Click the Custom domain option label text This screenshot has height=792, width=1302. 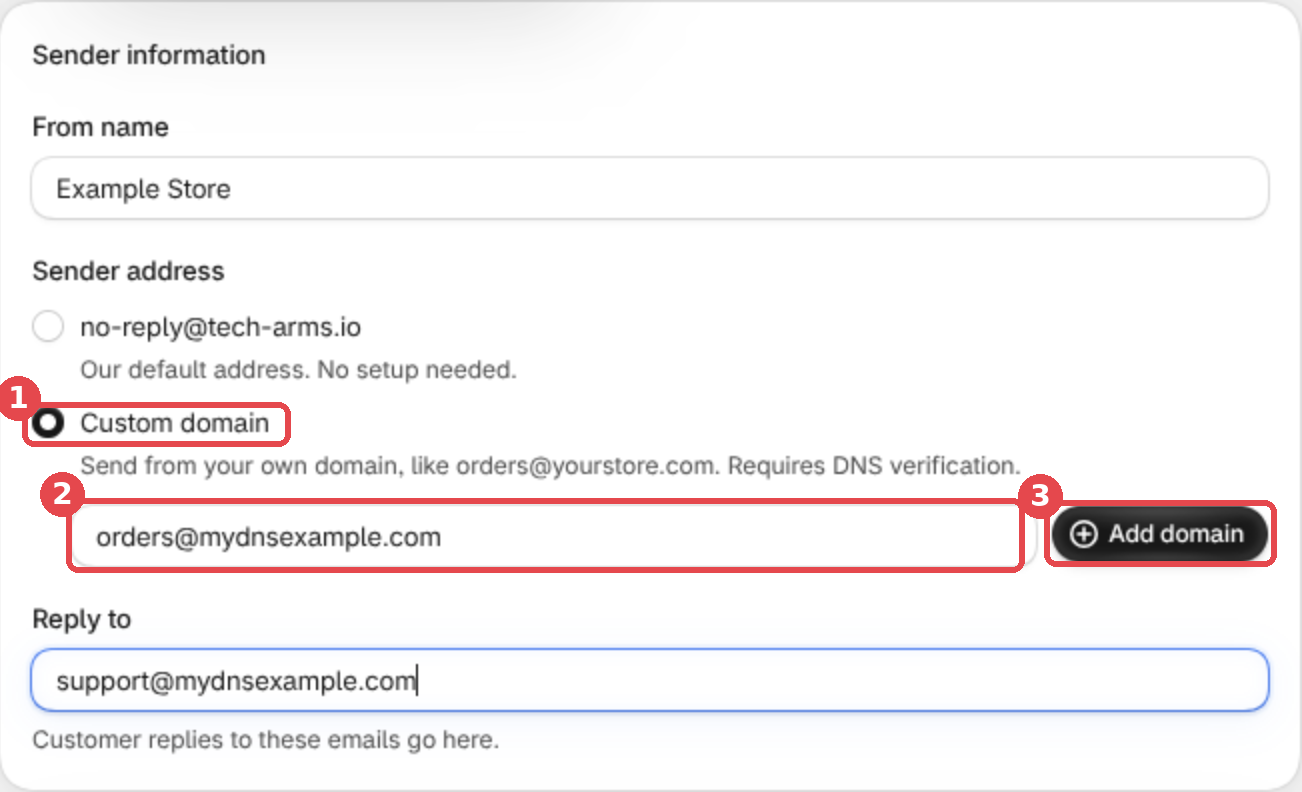click(175, 424)
